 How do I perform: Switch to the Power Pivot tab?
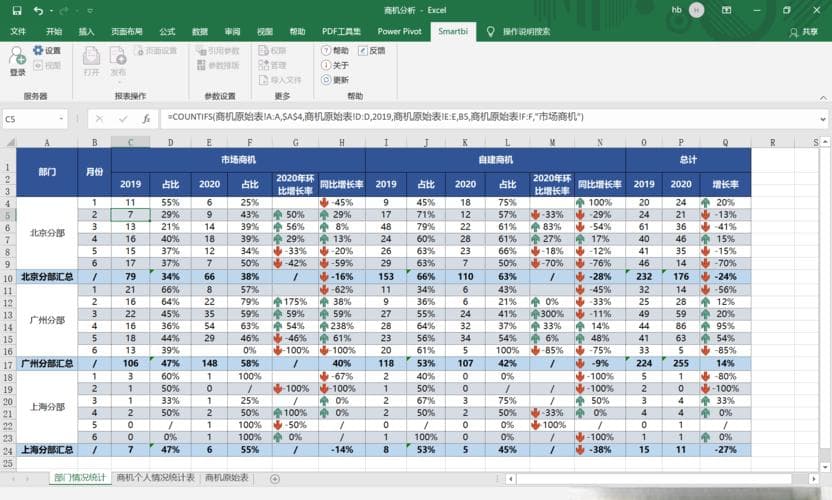click(x=400, y=32)
